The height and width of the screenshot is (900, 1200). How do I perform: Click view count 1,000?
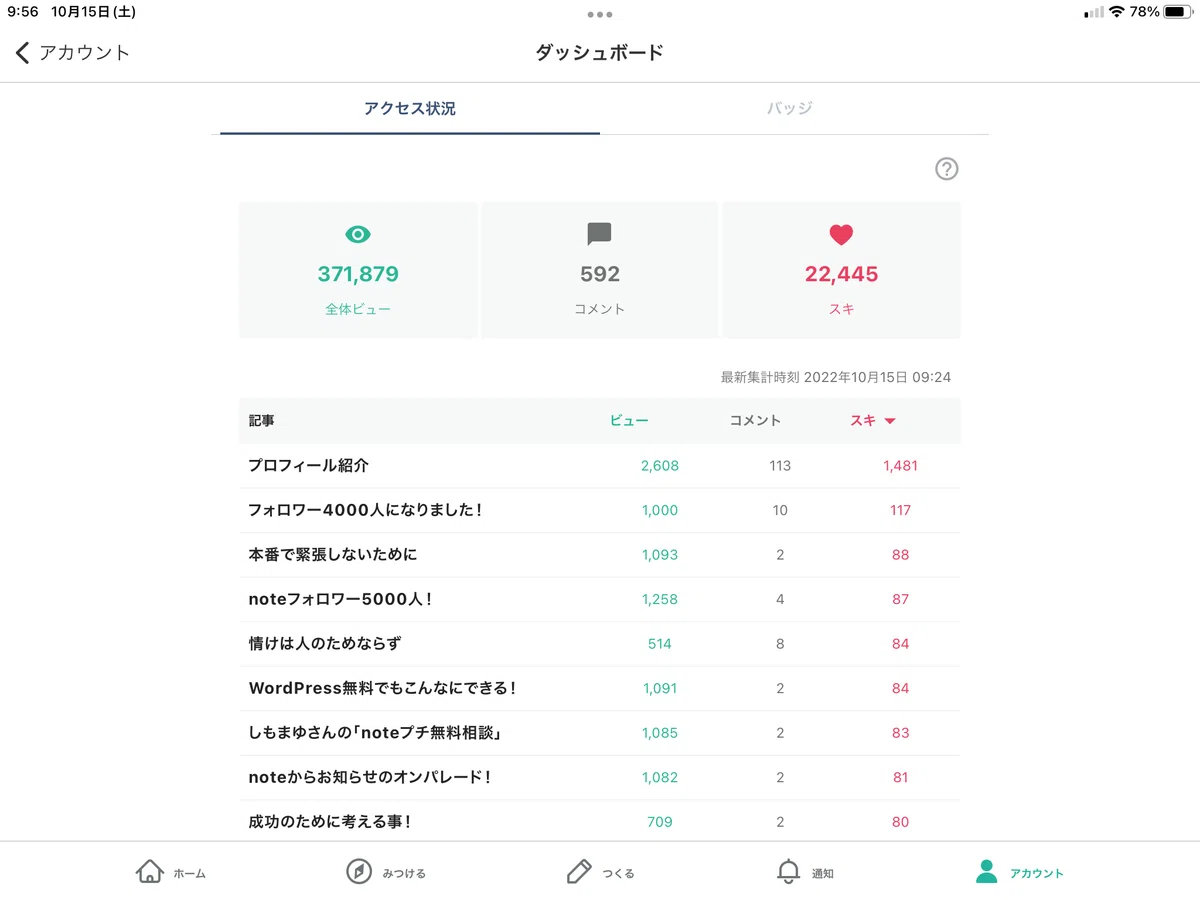coord(660,510)
